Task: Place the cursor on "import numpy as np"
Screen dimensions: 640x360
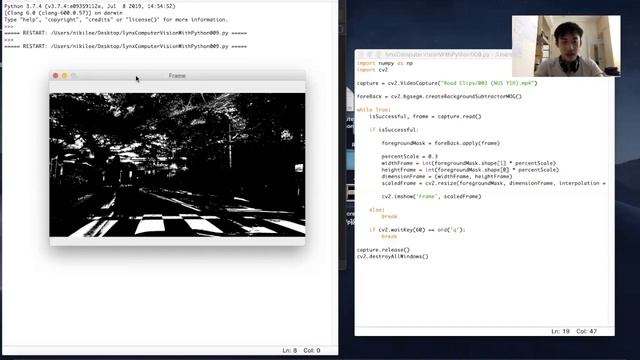Action: tap(384, 63)
